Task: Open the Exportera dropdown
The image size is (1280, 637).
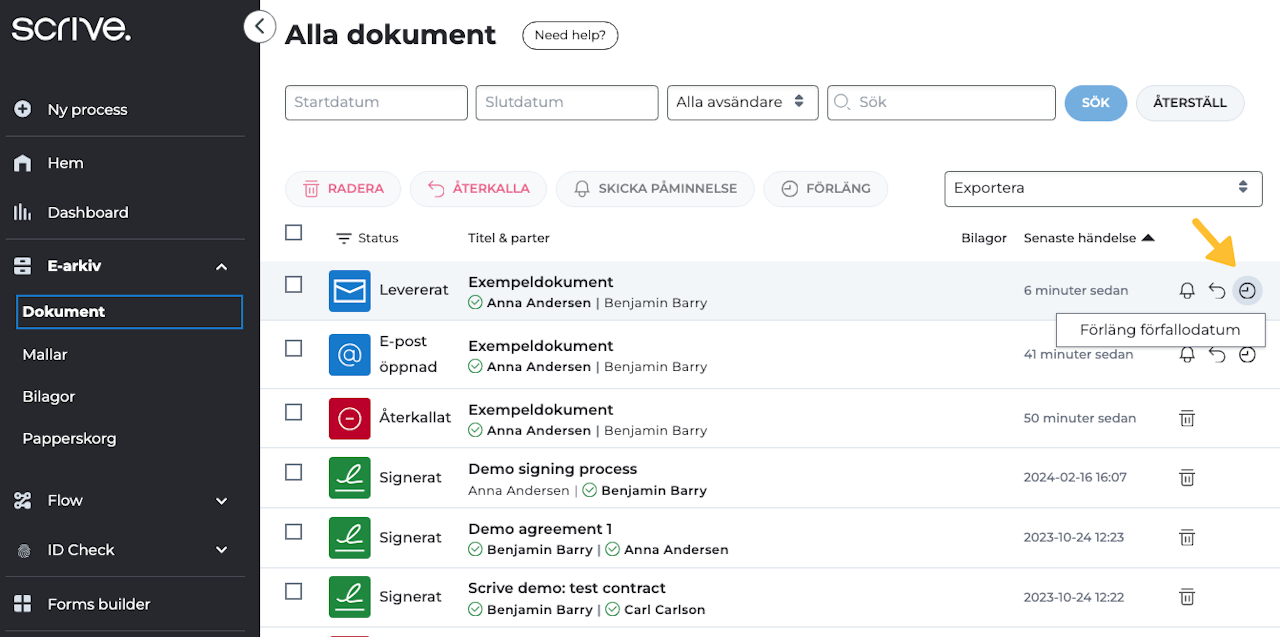Action: click(1102, 188)
